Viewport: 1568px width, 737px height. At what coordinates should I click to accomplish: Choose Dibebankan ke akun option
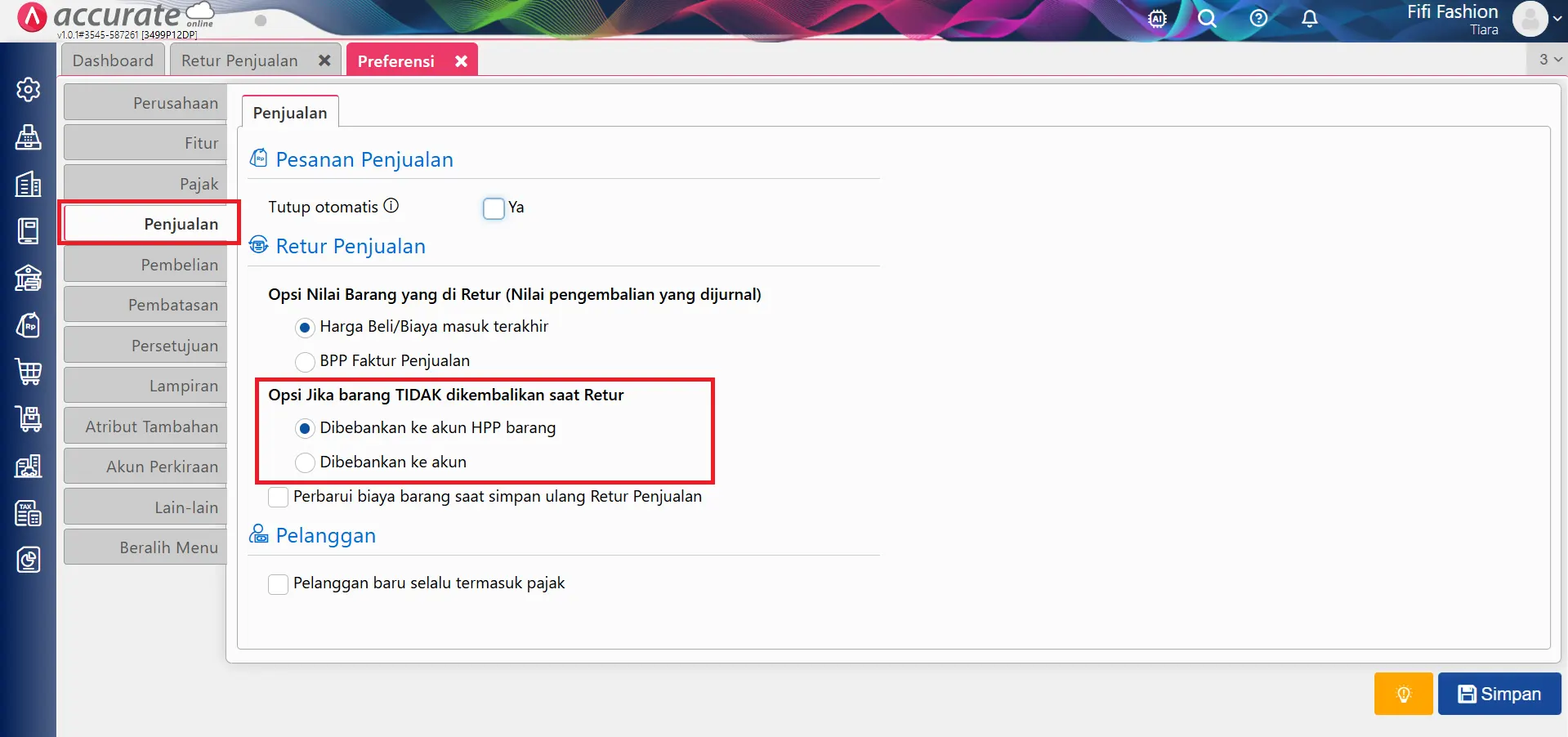coord(305,462)
